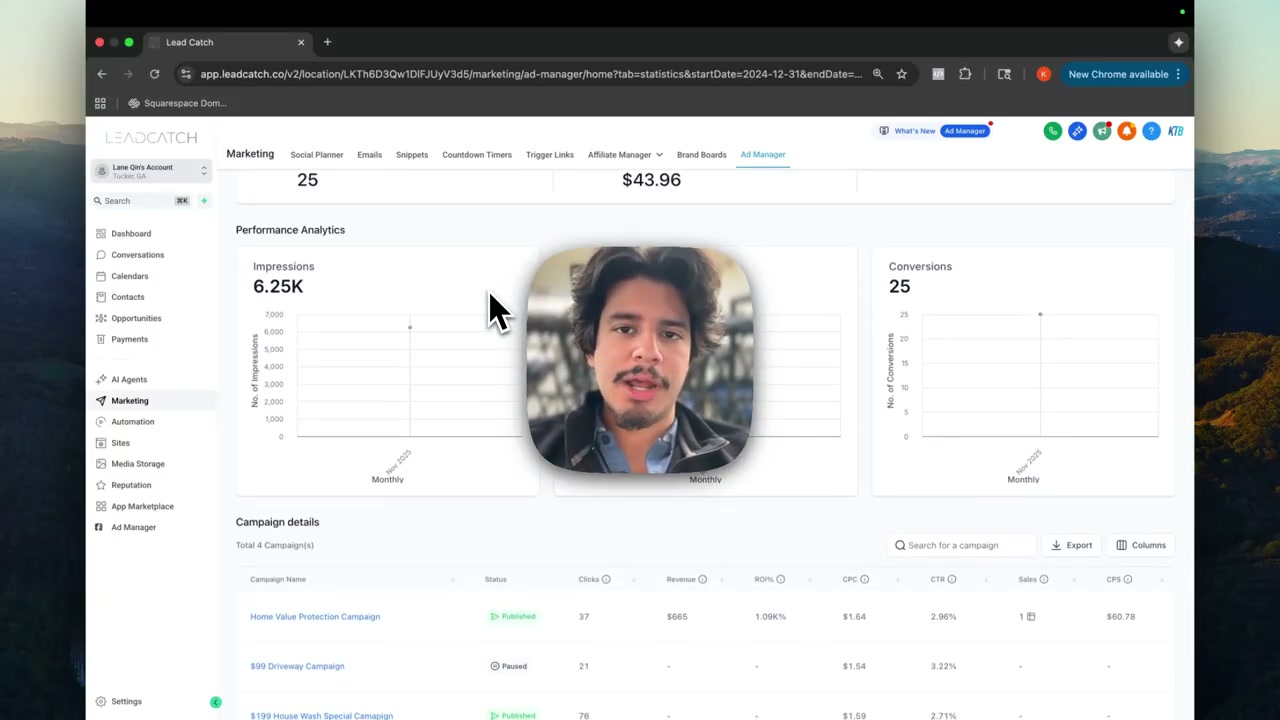Open a new Chrome tab
1280x720 pixels.
click(327, 42)
